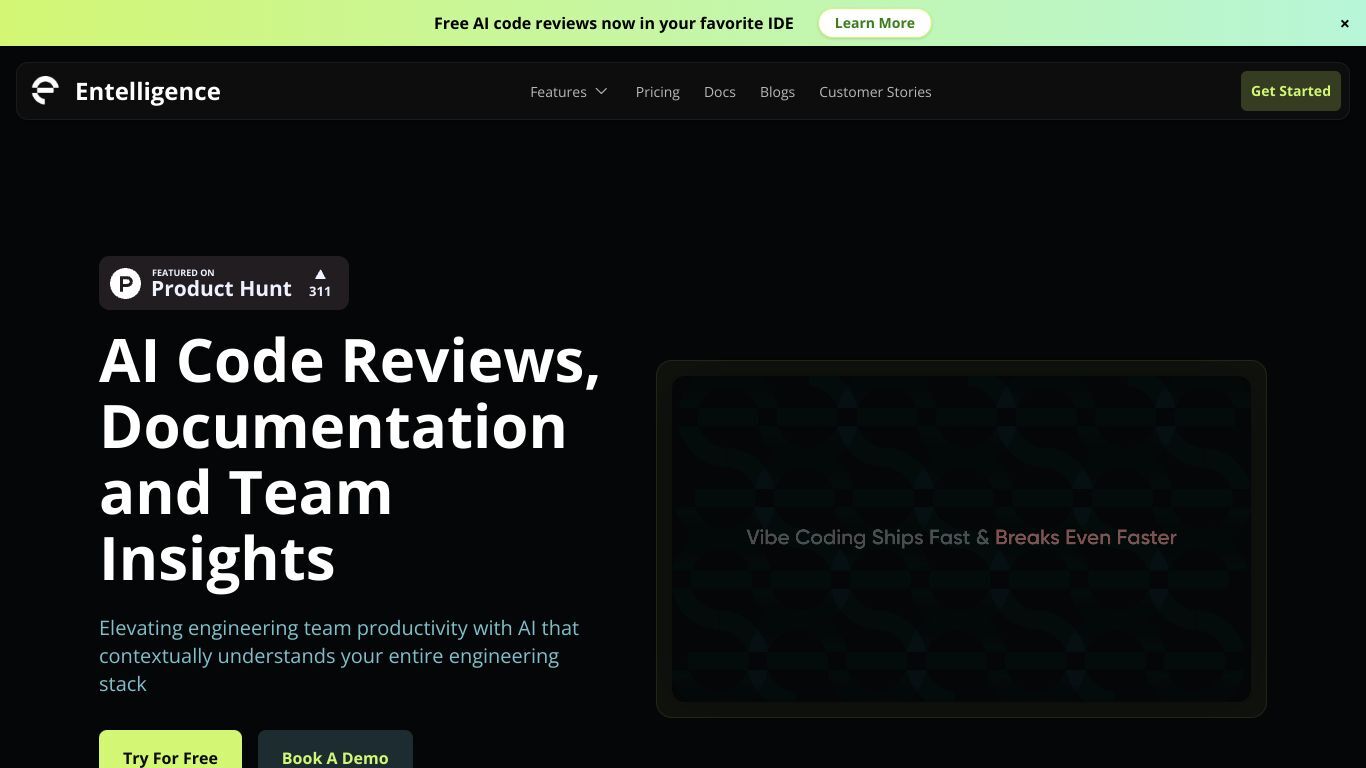
Task: Click the AI Code Reviews headline
Action: (350, 459)
